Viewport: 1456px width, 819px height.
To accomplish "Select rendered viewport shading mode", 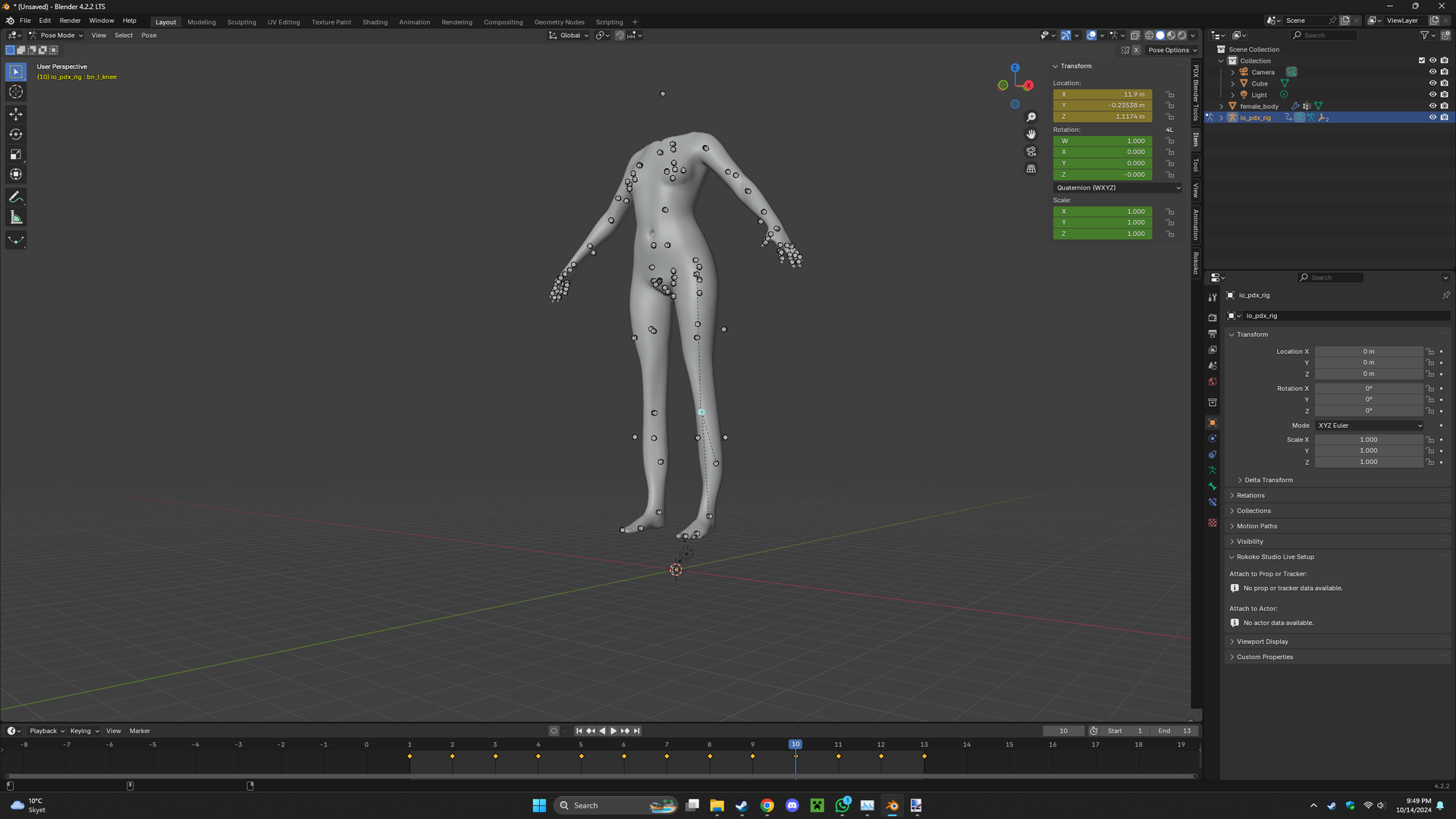I will click(1182, 36).
